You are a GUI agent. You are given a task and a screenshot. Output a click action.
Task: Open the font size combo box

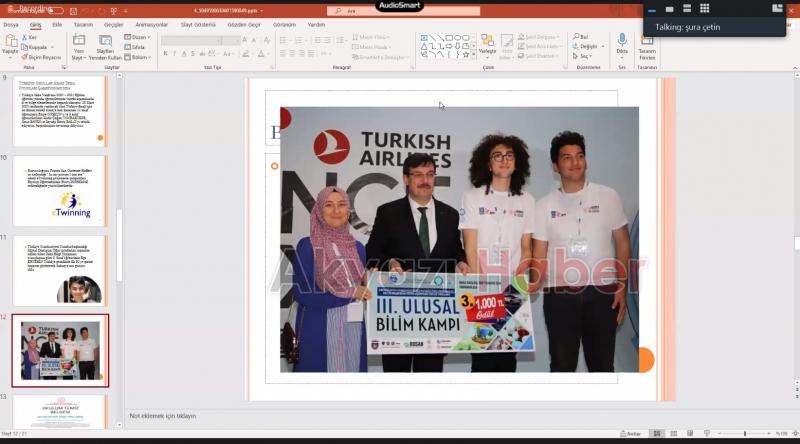click(x=231, y=40)
